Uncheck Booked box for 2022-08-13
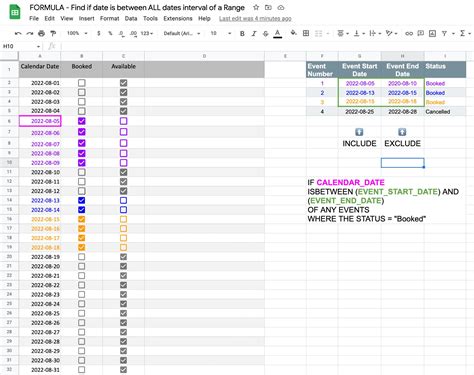This screenshot has width=474, height=375. coord(82,200)
